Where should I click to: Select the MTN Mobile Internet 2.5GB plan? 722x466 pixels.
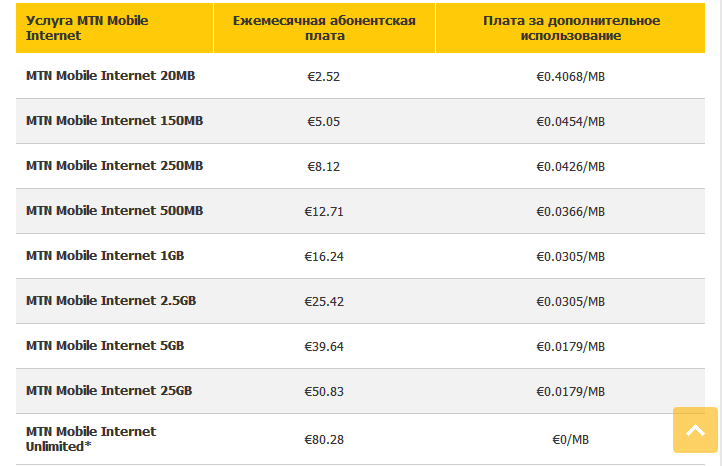pos(111,301)
